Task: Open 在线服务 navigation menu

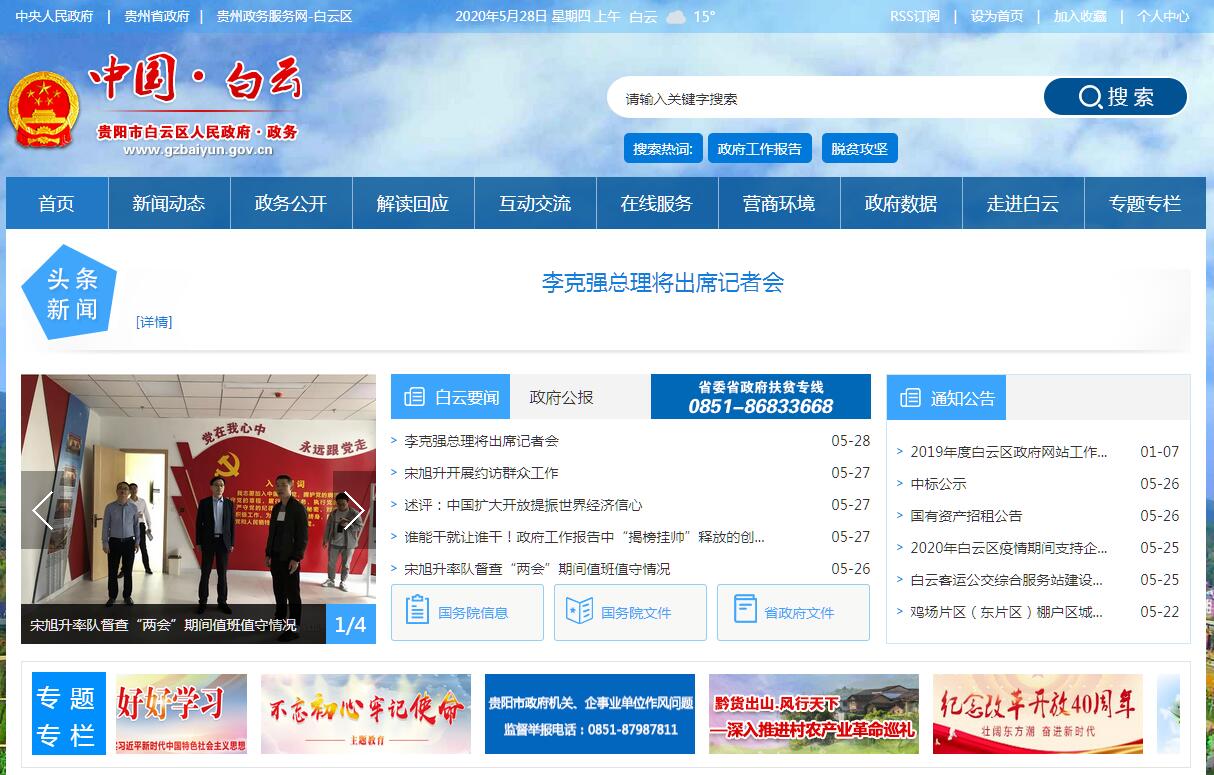Action: click(x=657, y=203)
